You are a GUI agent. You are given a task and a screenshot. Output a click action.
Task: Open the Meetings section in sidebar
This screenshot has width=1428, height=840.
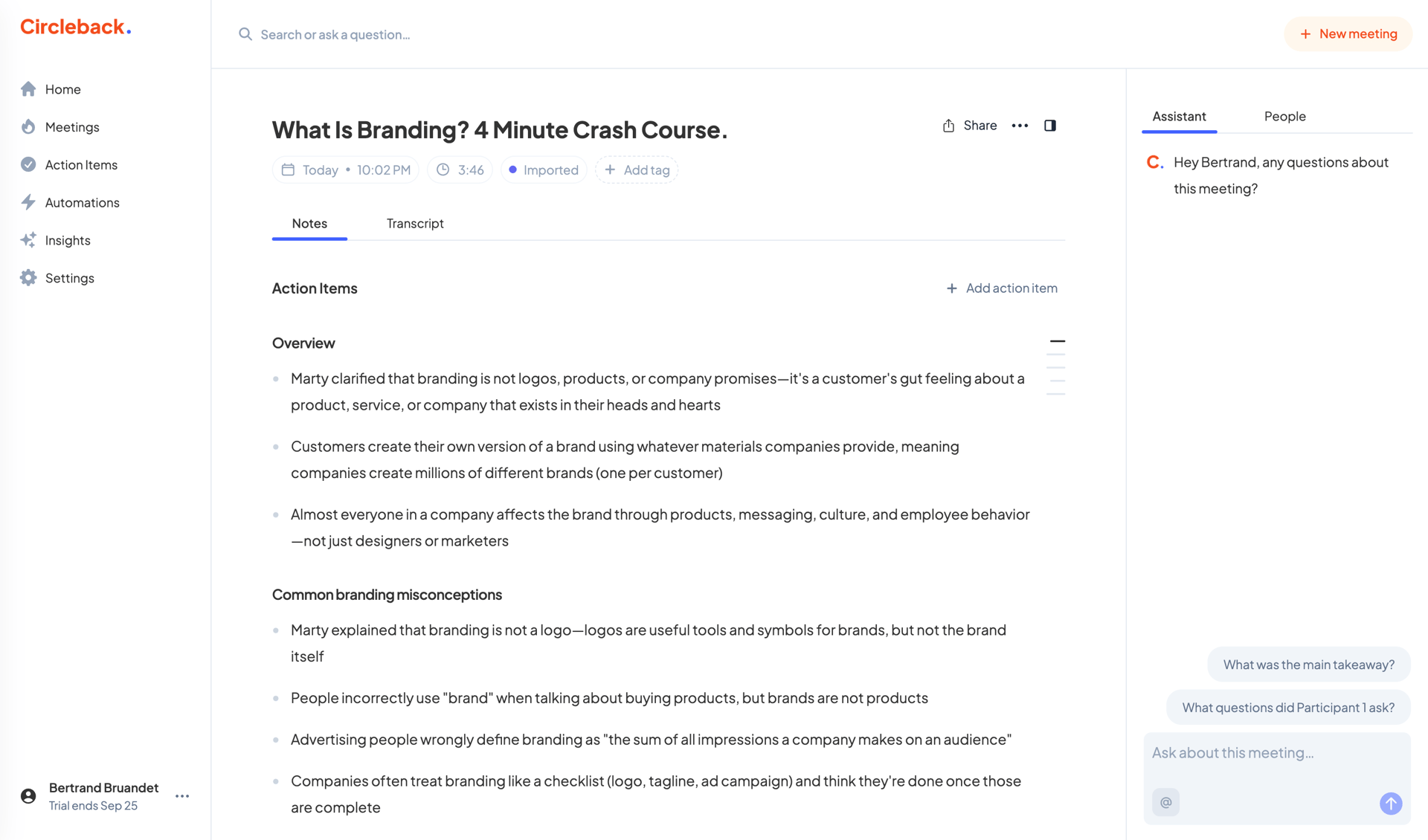click(x=71, y=126)
